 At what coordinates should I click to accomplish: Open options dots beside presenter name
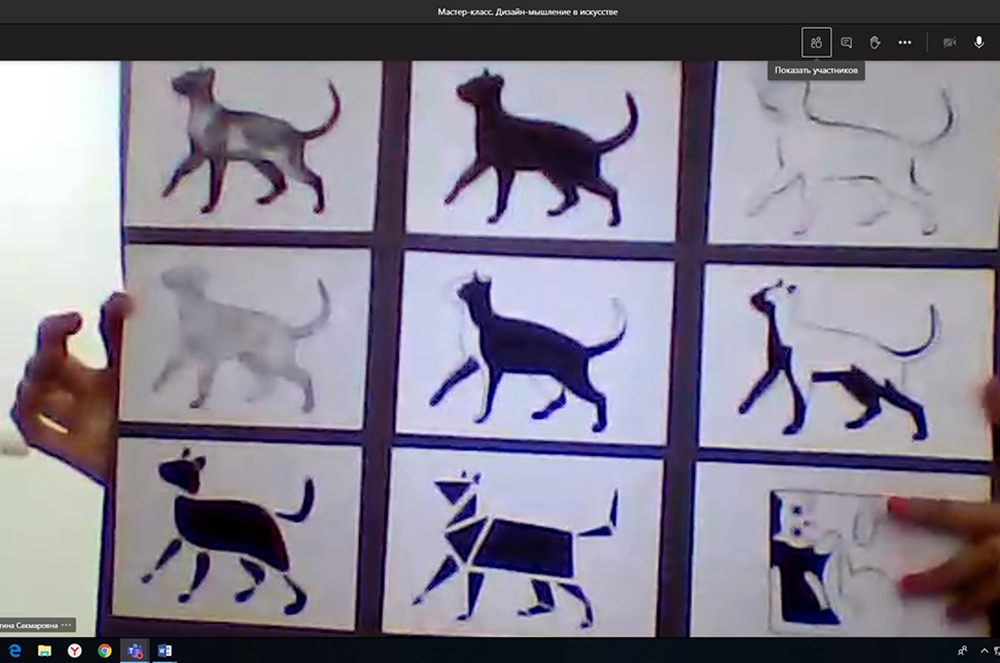[x=67, y=625]
